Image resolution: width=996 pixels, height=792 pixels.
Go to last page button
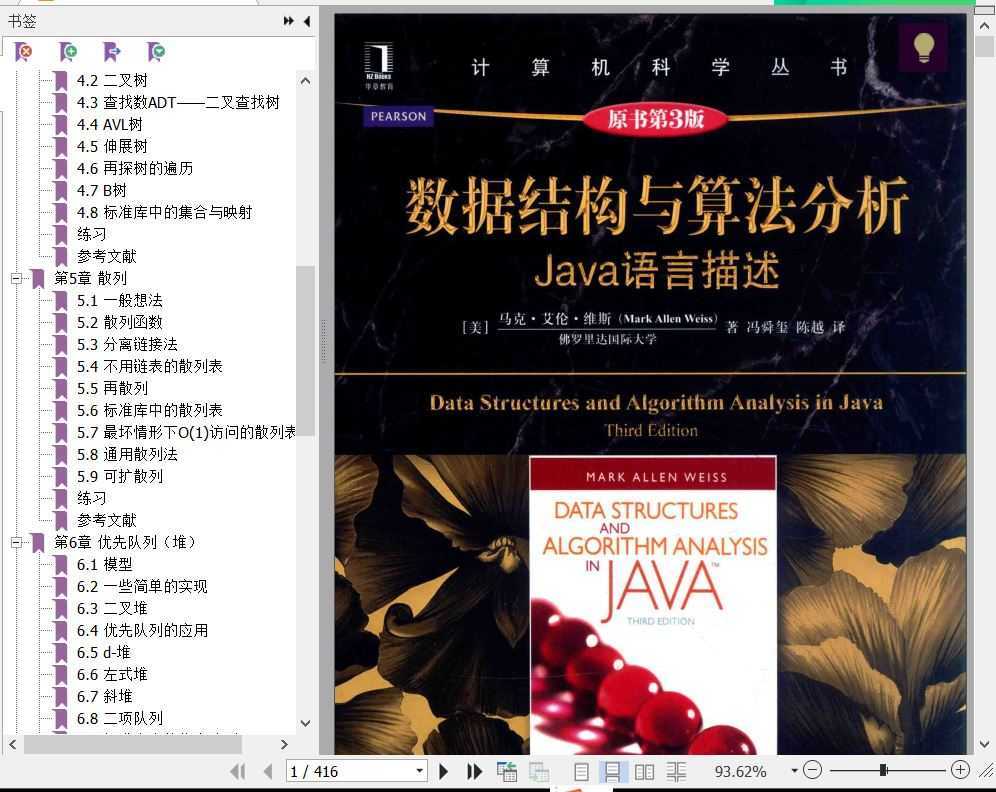(474, 771)
